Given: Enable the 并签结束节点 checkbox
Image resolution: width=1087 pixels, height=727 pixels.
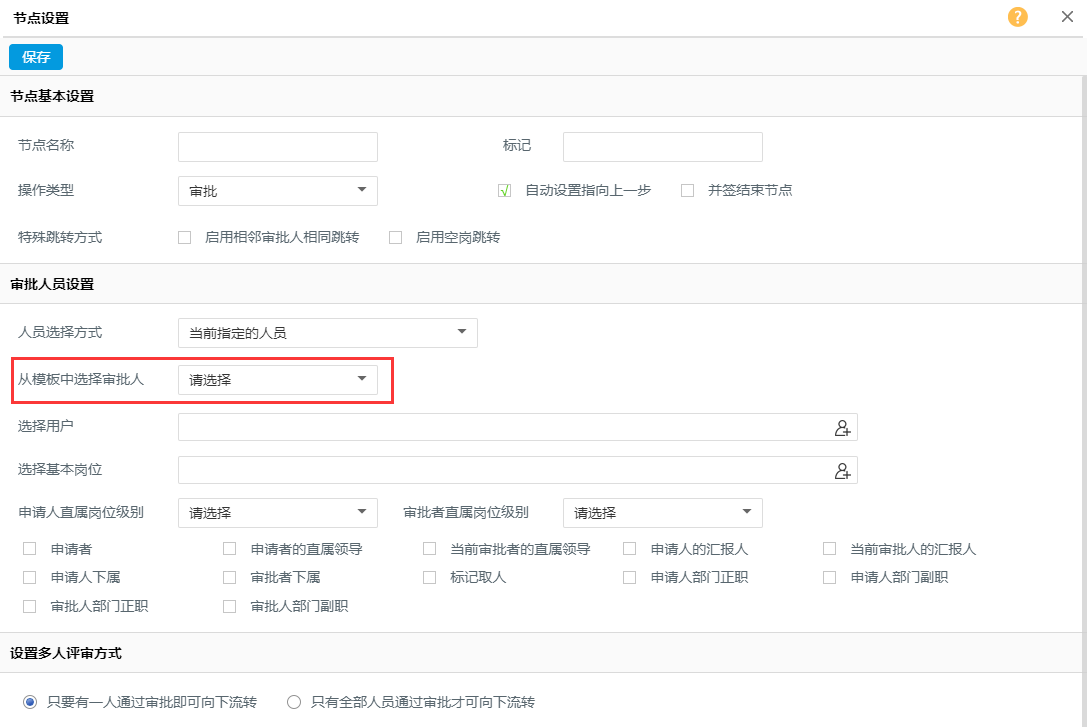Looking at the screenshot, I should tap(687, 191).
